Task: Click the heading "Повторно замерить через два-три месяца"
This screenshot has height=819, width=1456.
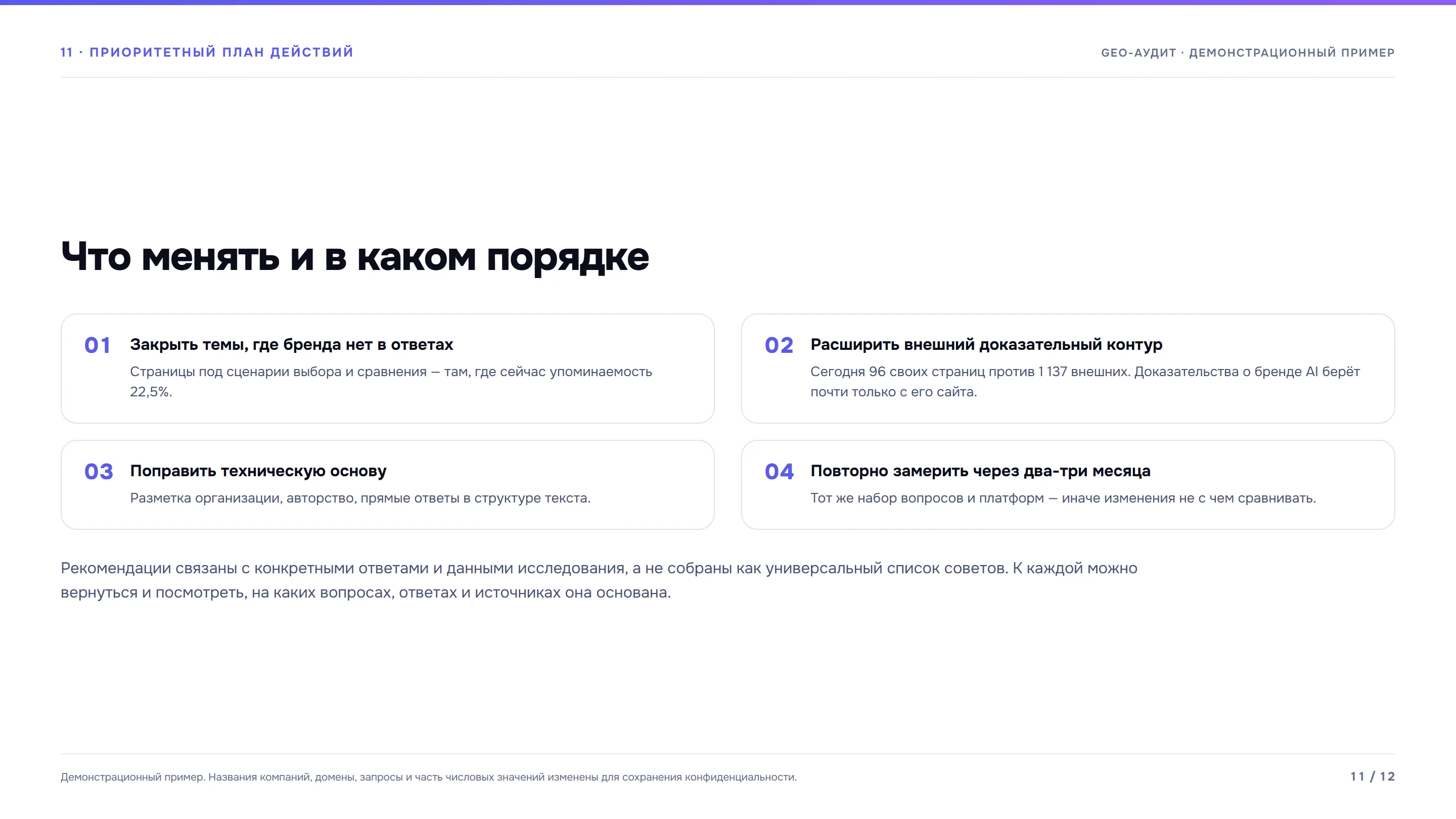Action: click(x=981, y=471)
